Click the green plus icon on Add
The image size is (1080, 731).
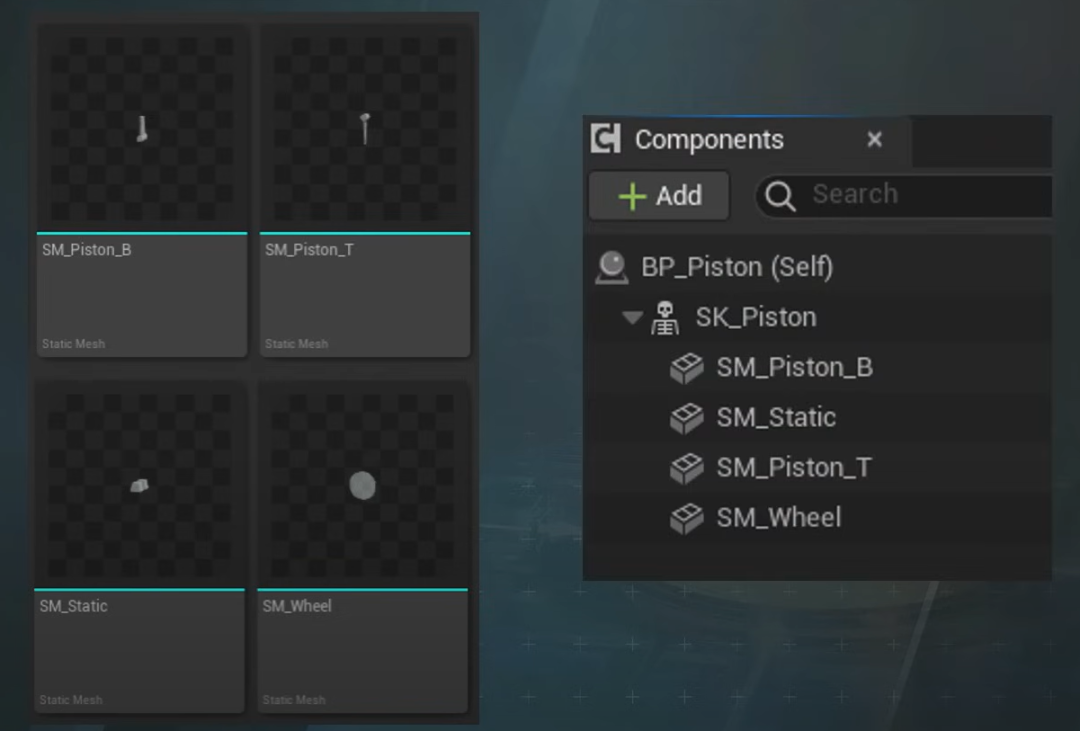click(x=632, y=196)
